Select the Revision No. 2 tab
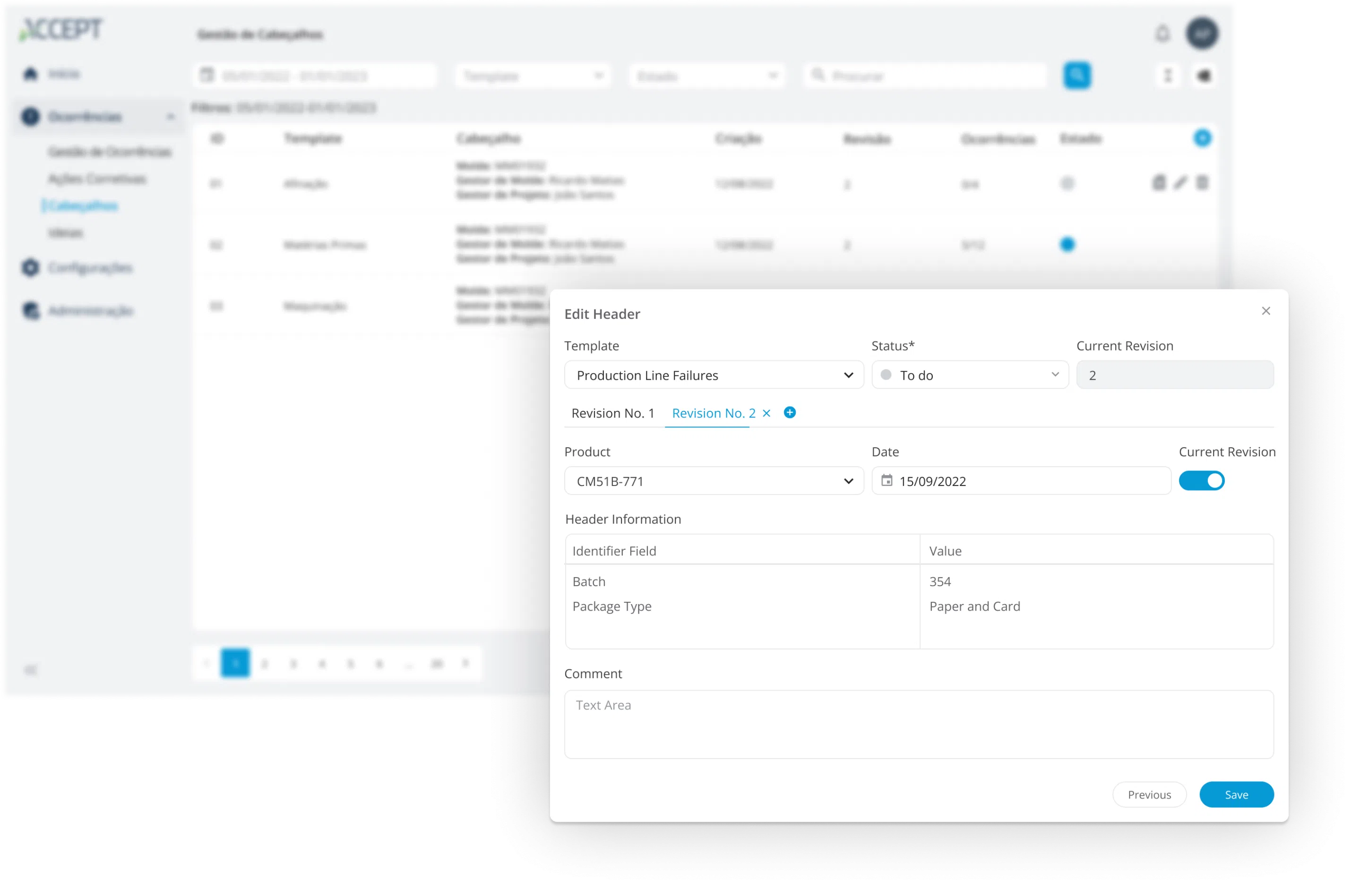Viewport: 1361px width, 896px height. pos(713,413)
